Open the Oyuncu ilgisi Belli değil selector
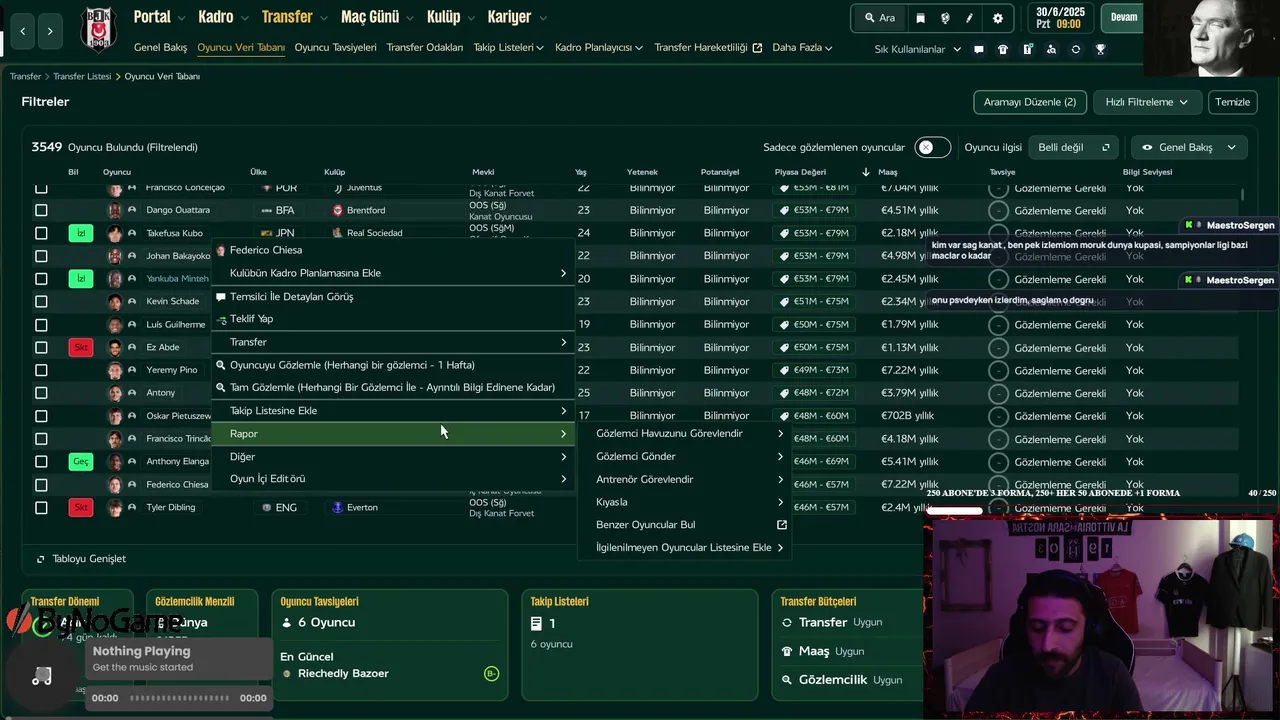Viewport: 1280px width, 720px height. pos(1073,147)
